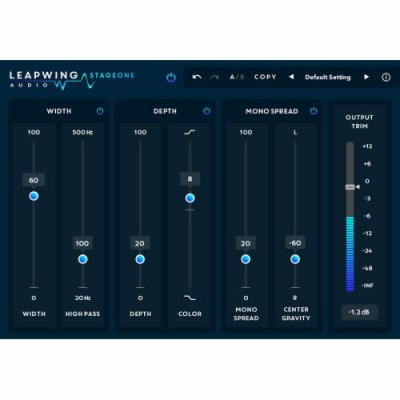Viewport: 400px width, 400px height.
Task: Click the -1.2 dB output trim readout
Action: pos(359,312)
